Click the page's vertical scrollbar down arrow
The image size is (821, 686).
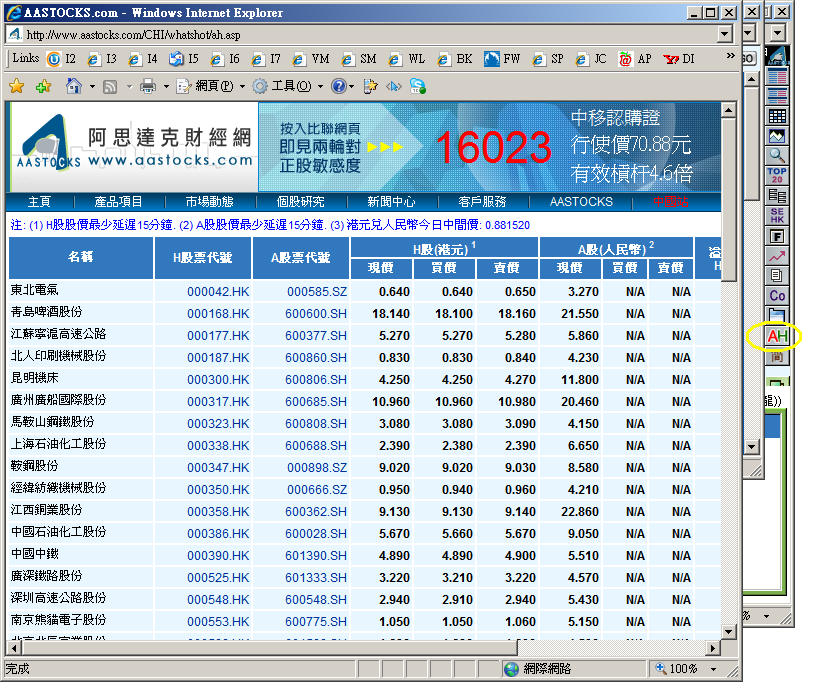pos(728,632)
